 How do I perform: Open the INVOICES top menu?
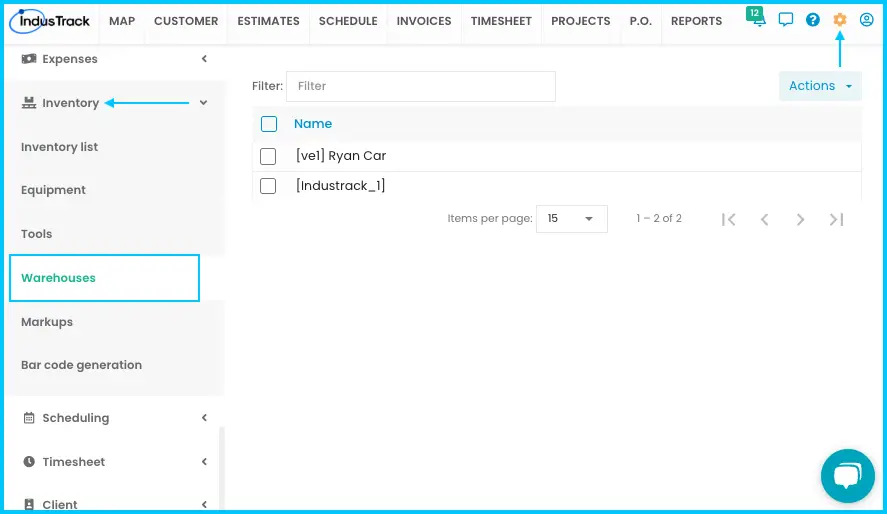click(x=424, y=21)
